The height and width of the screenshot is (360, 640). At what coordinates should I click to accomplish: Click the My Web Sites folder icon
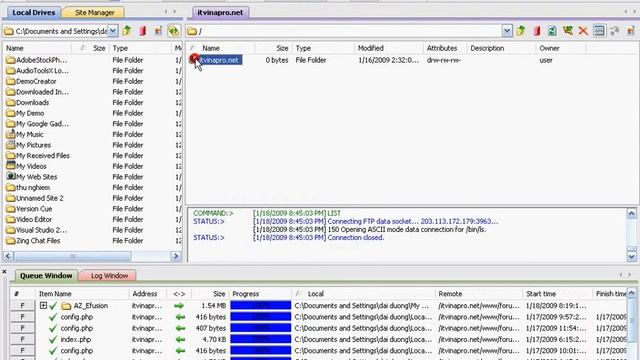[11, 176]
